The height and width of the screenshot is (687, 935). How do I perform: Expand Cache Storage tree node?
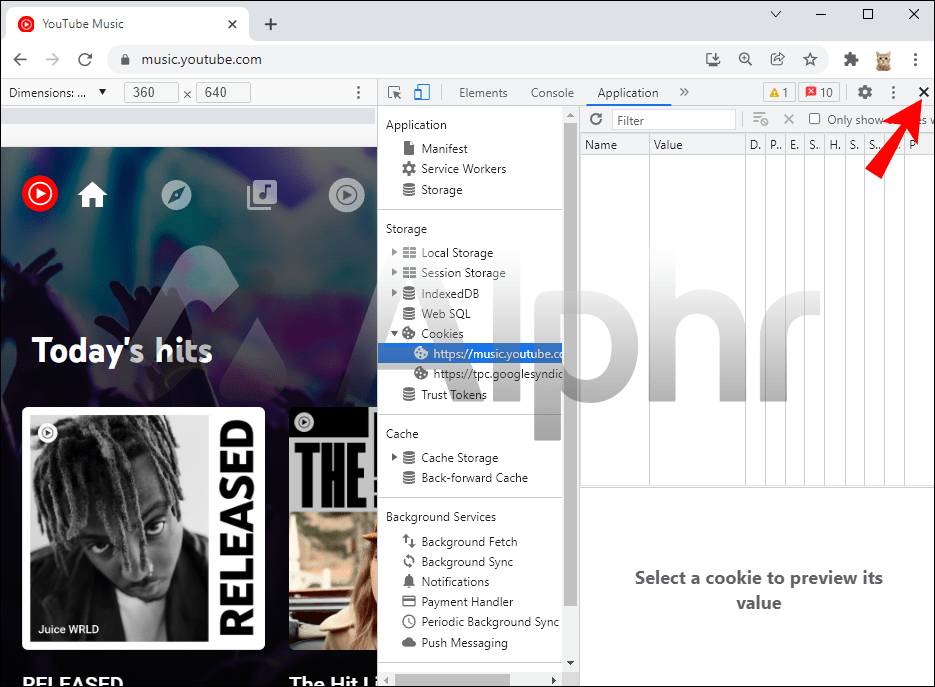[394, 457]
